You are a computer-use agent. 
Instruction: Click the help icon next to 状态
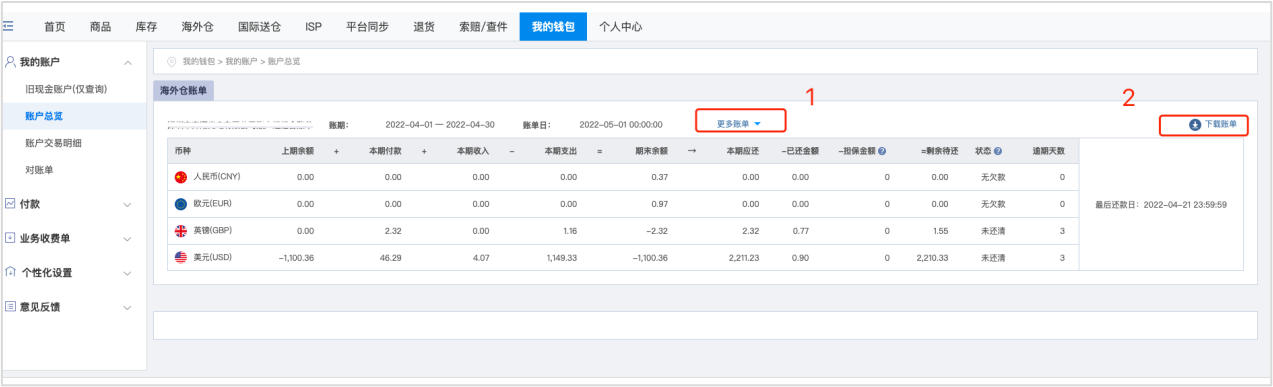pyautogui.click(x=998, y=151)
